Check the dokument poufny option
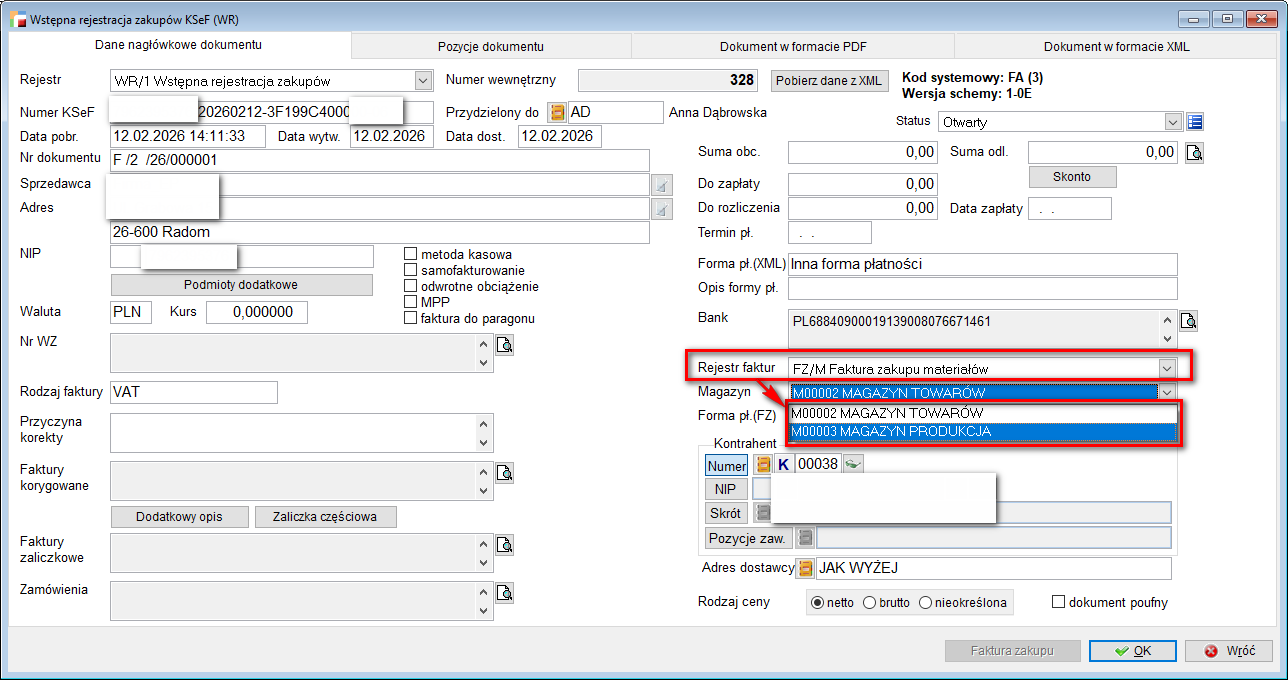Viewport: 1288px width, 680px height. [x=1059, y=602]
